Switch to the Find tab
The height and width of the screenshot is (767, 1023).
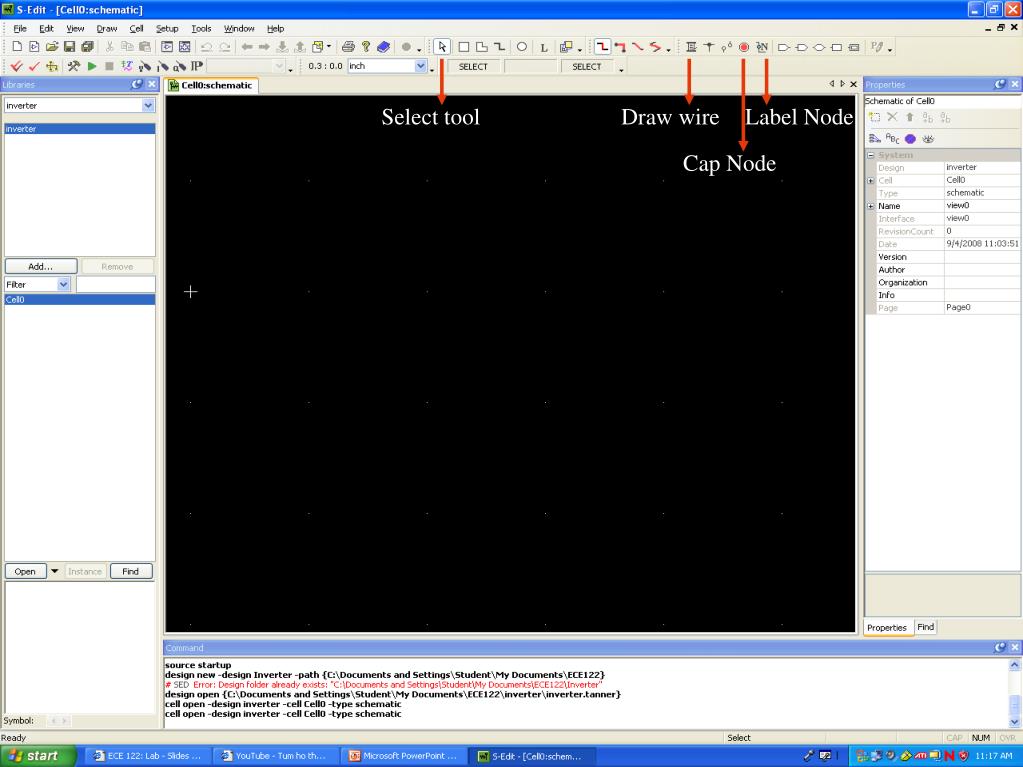pos(925,627)
